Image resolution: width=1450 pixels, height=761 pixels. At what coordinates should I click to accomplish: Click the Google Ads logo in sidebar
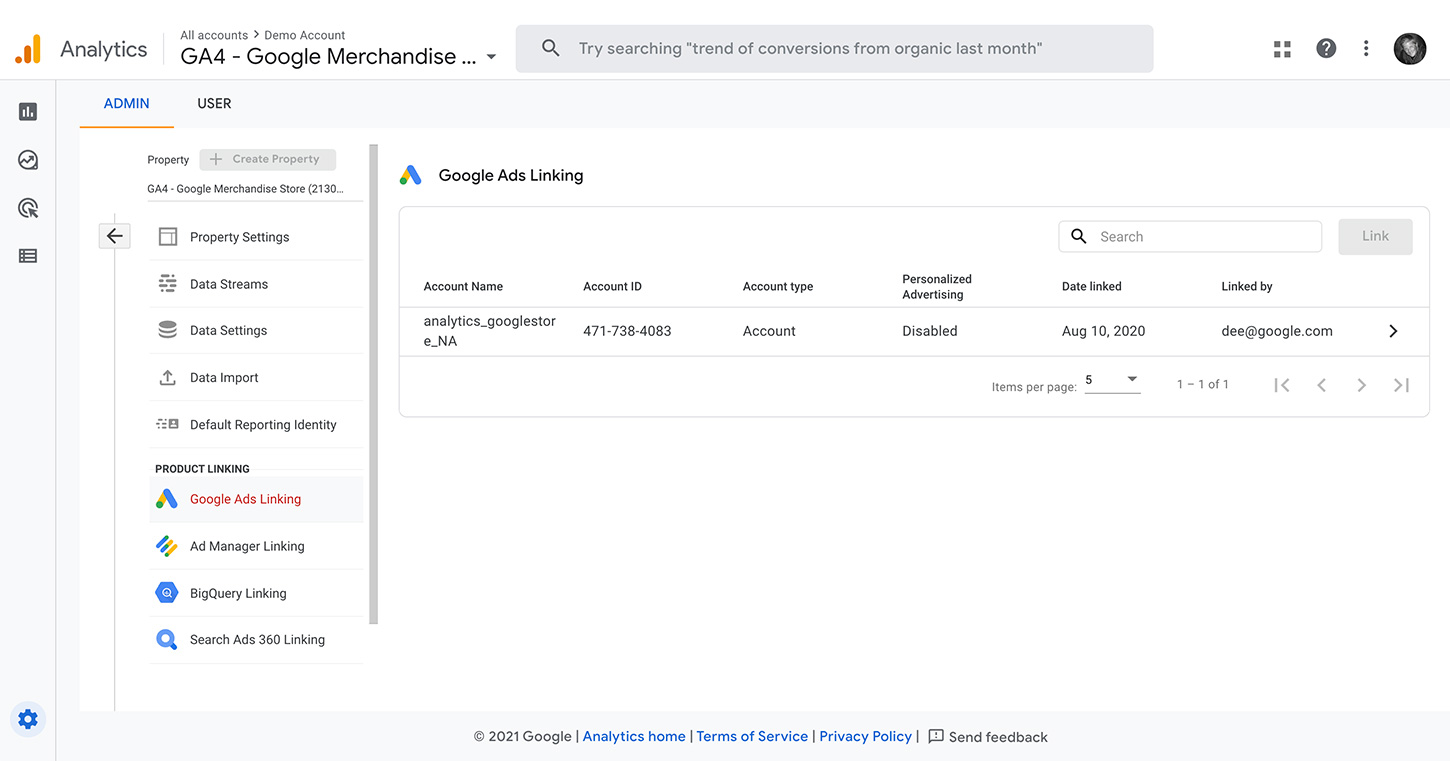click(x=167, y=499)
